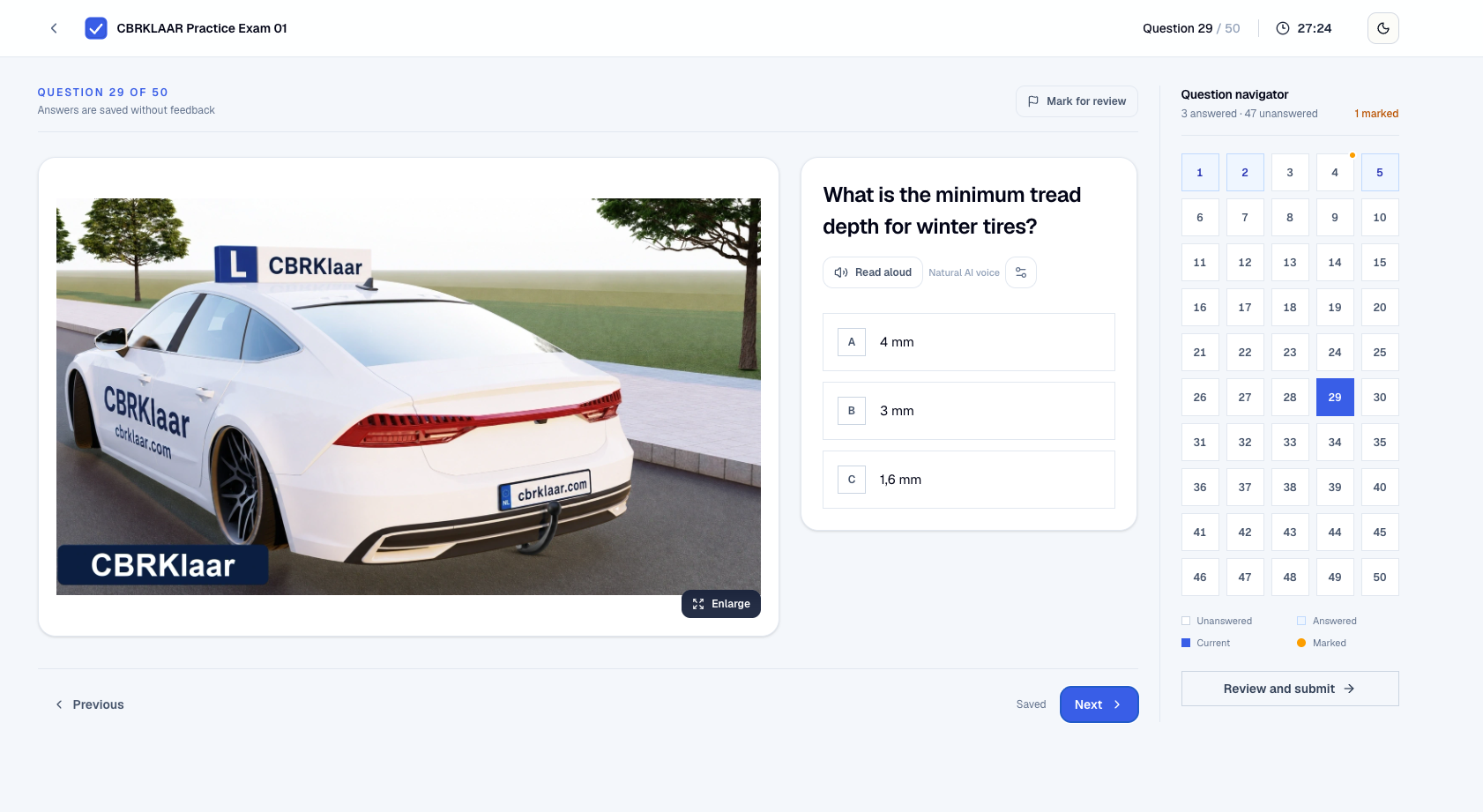Jump to question 8 in navigator
Image resolution: width=1483 pixels, height=812 pixels.
[1290, 218]
